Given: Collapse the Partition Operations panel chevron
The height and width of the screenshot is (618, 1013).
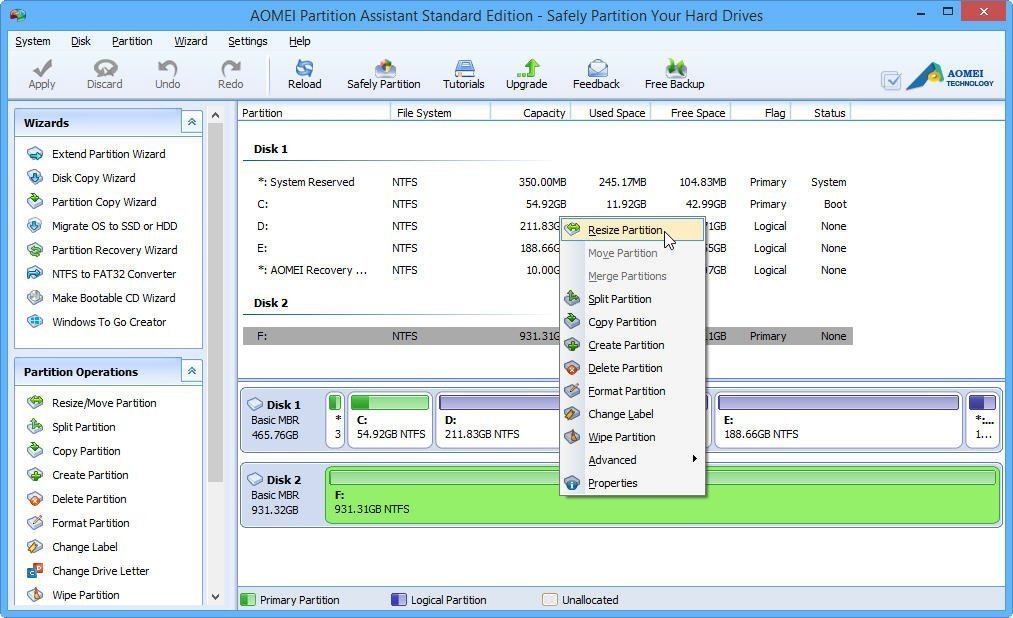Looking at the screenshot, I should [191, 370].
